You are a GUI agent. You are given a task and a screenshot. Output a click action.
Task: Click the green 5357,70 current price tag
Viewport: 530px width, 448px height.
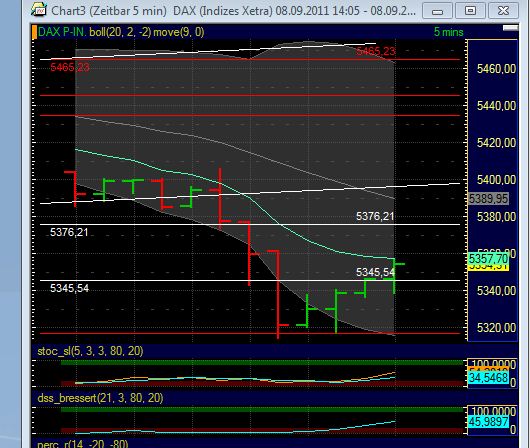tap(488, 259)
